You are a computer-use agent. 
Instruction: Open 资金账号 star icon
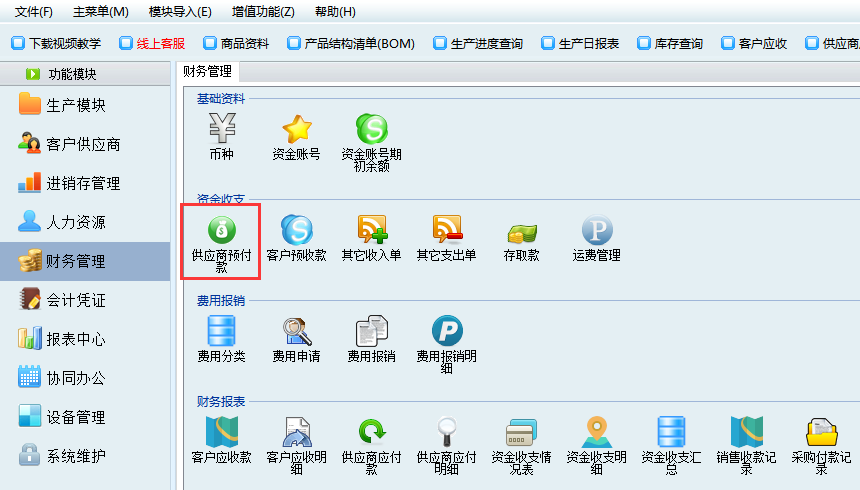click(297, 130)
